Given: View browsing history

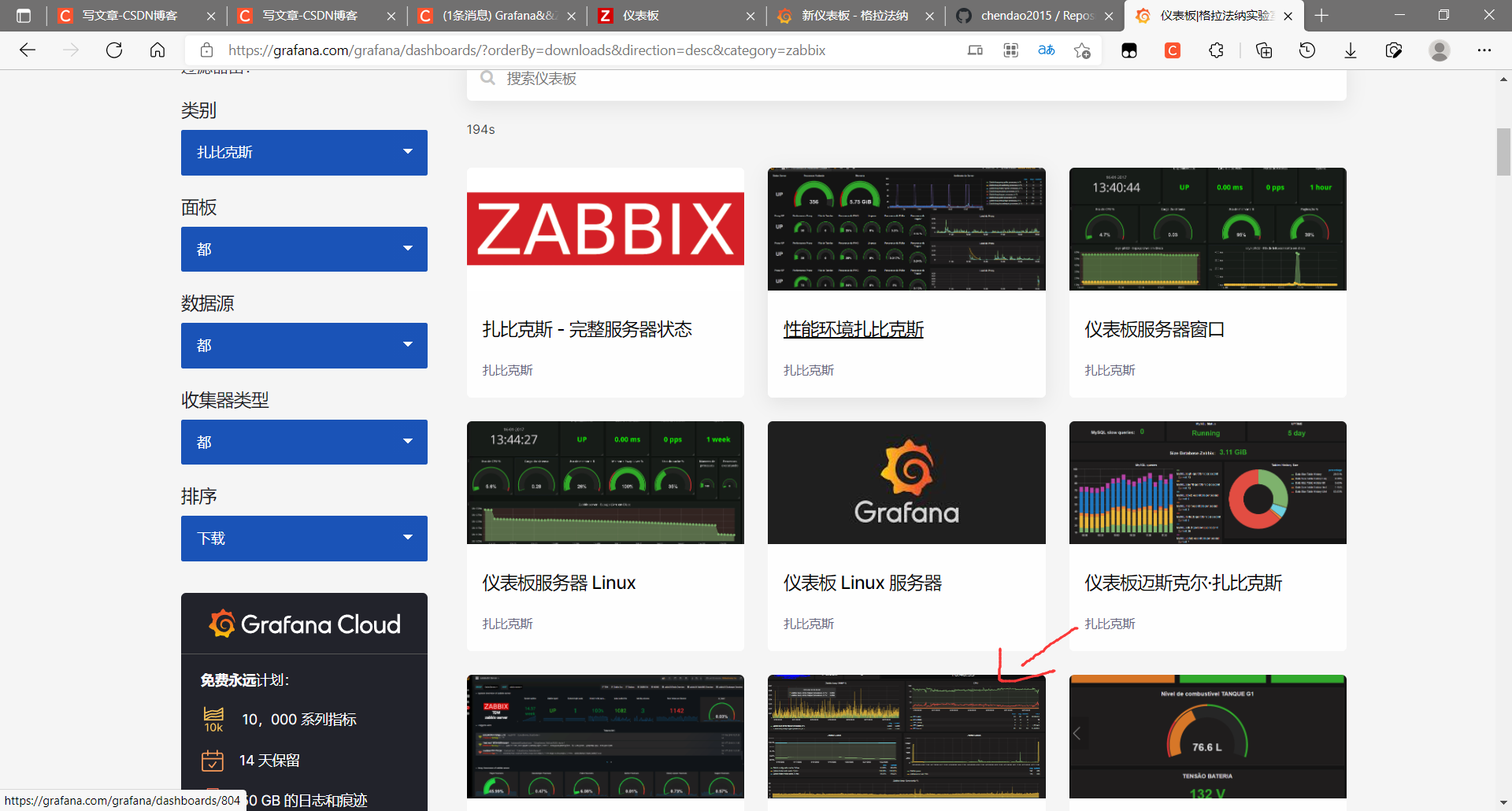Looking at the screenshot, I should pyautogui.click(x=1307, y=50).
